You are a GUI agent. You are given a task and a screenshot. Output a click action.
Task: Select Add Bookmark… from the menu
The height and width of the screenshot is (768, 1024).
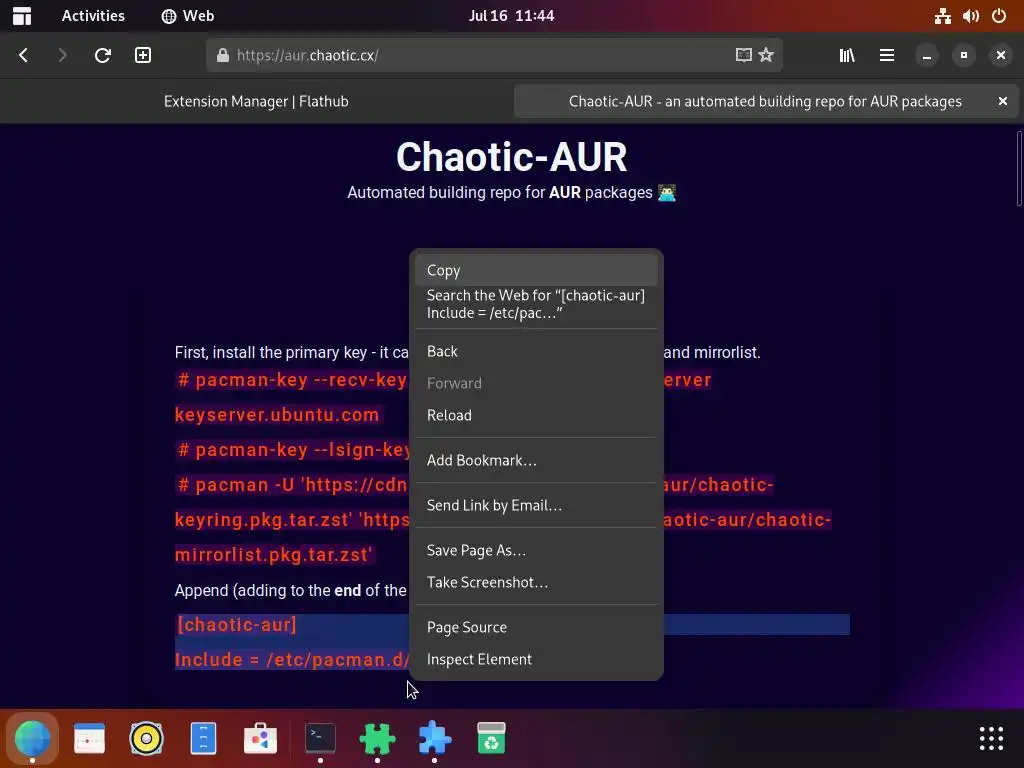point(536,460)
